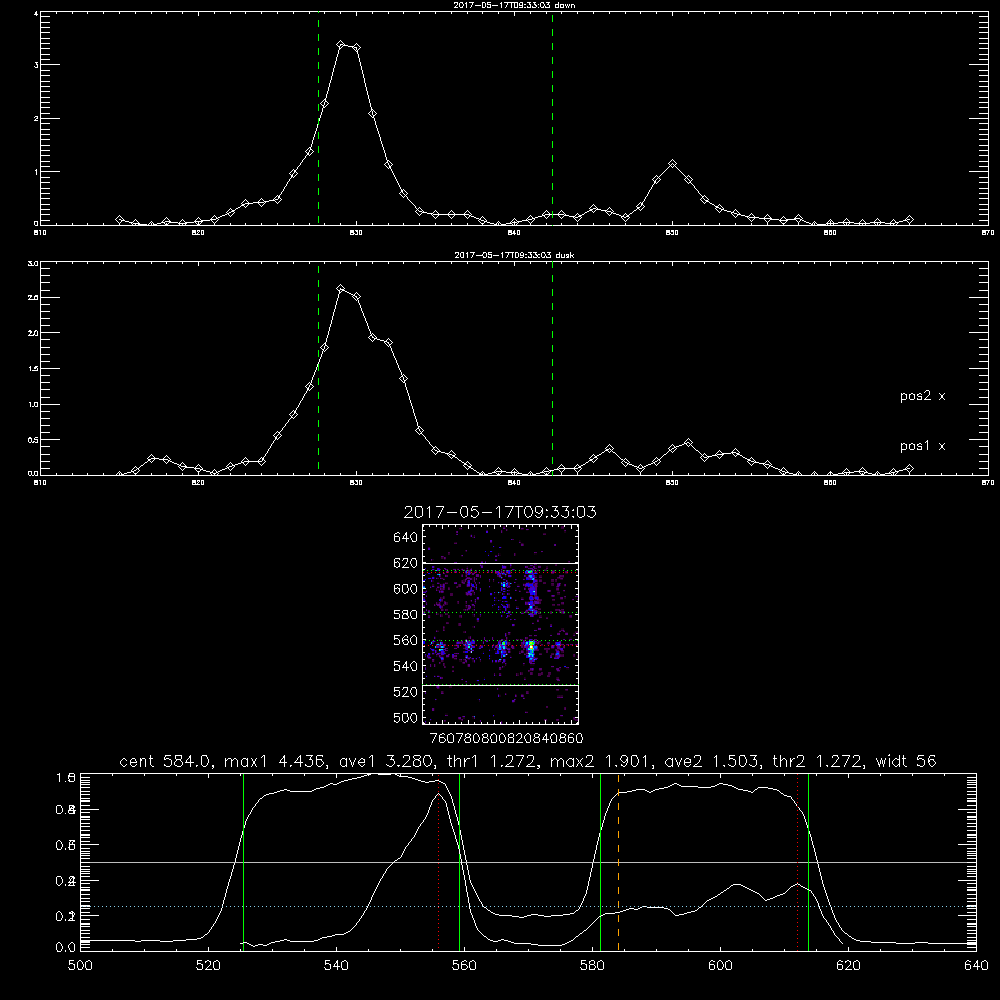
Task: Click the '2017-05-17T09:33:03 dawn' plot title
Action: click(514, 5)
